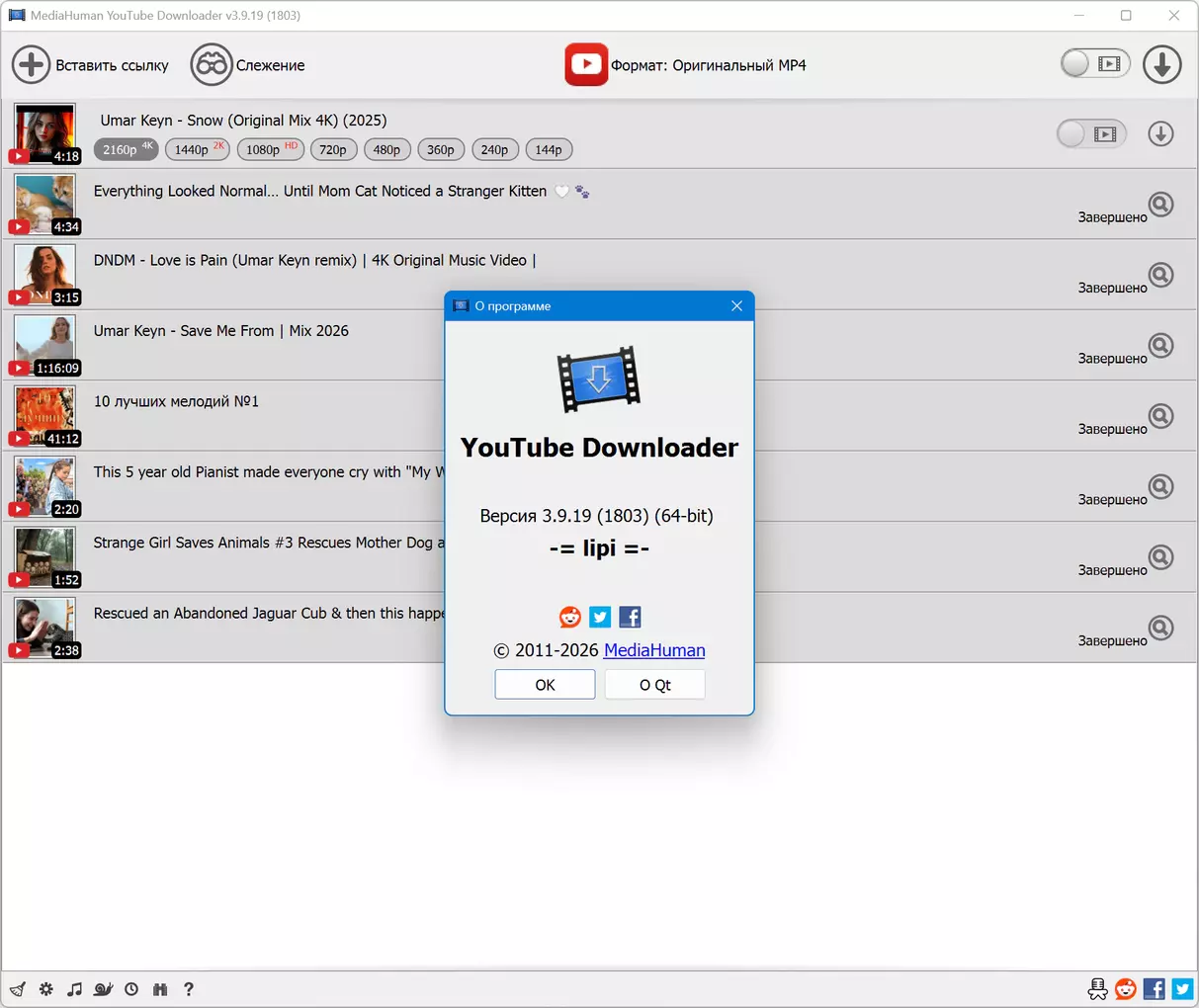Click the clock icon in bottom bar
Viewport: 1199px width, 1008px height.
click(x=131, y=989)
